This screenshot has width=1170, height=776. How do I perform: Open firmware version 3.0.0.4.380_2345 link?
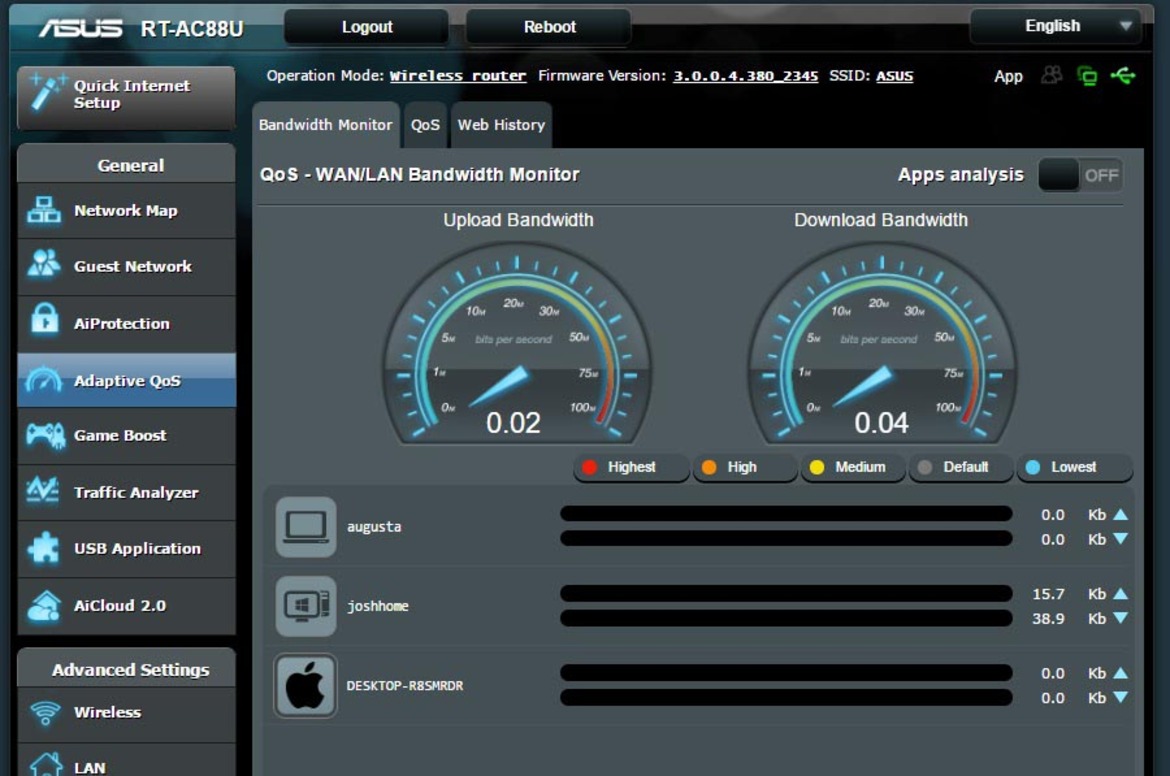pos(745,76)
